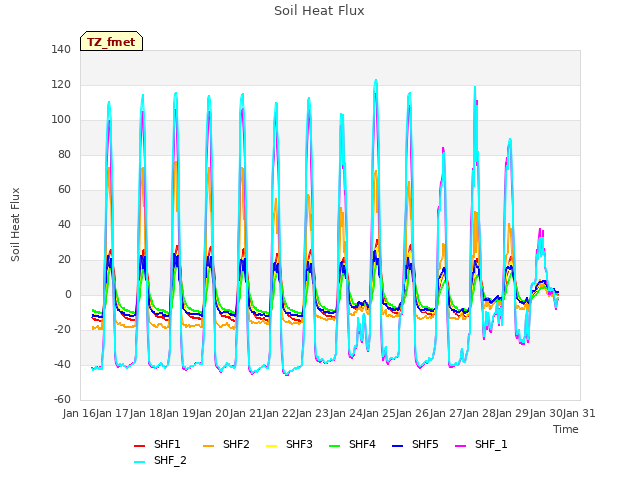Viewport: 640px width, 480px height.
Task: Toggle the SHF3 legend entry
Action: 289,444
